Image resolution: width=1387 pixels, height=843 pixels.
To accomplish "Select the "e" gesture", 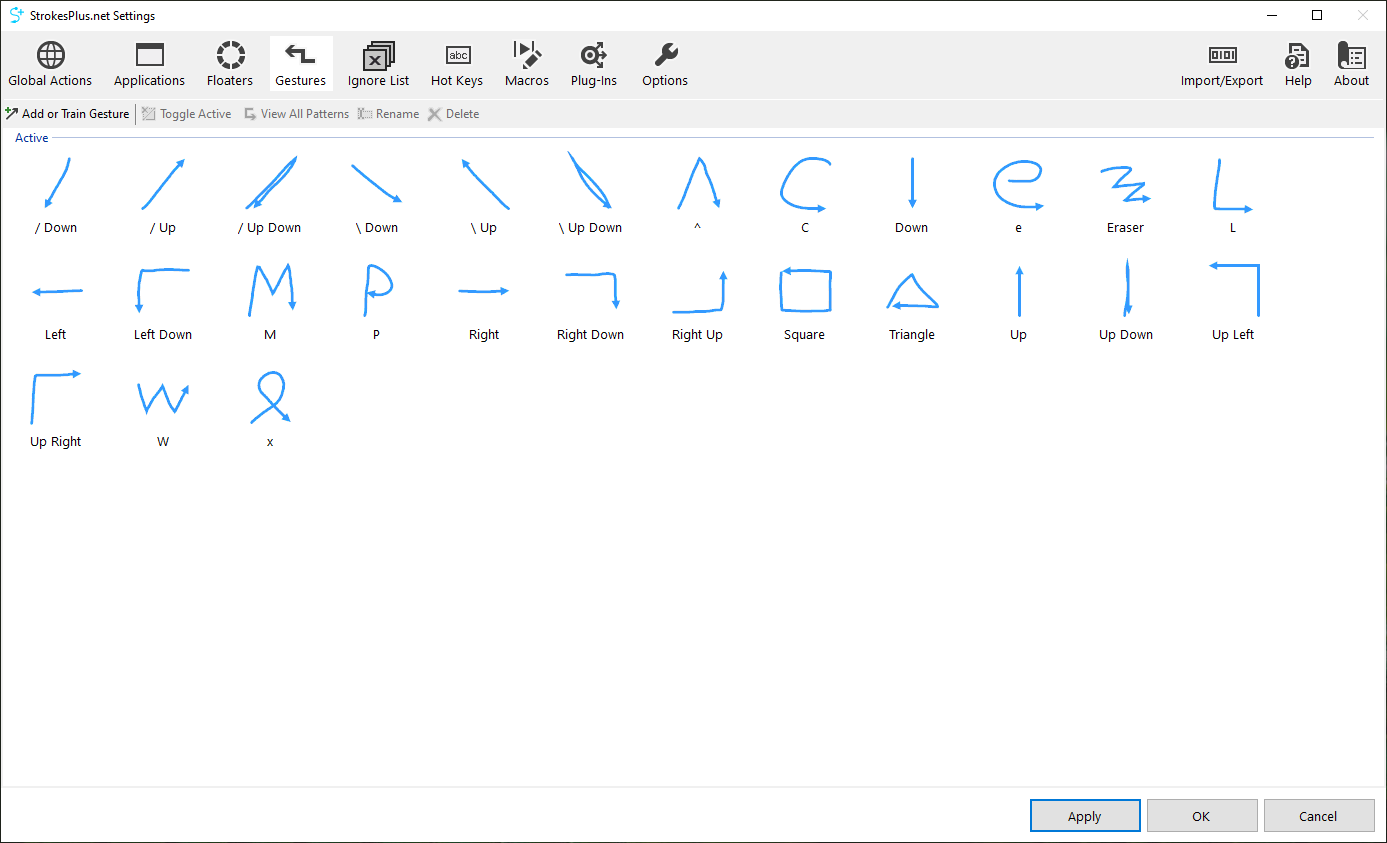I will (1019, 194).
